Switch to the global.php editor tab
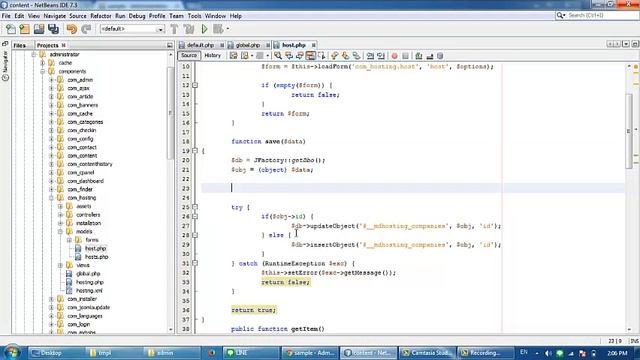The height and width of the screenshot is (360, 640). [x=248, y=45]
